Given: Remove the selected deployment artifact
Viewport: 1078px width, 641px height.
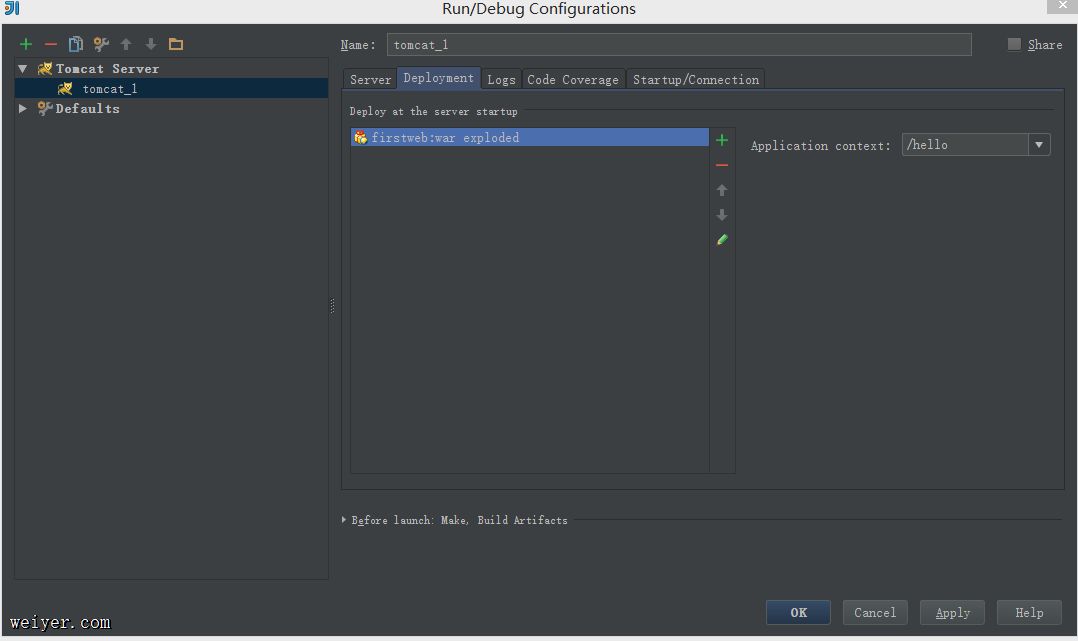Looking at the screenshot, I should [x=722, y=165].
